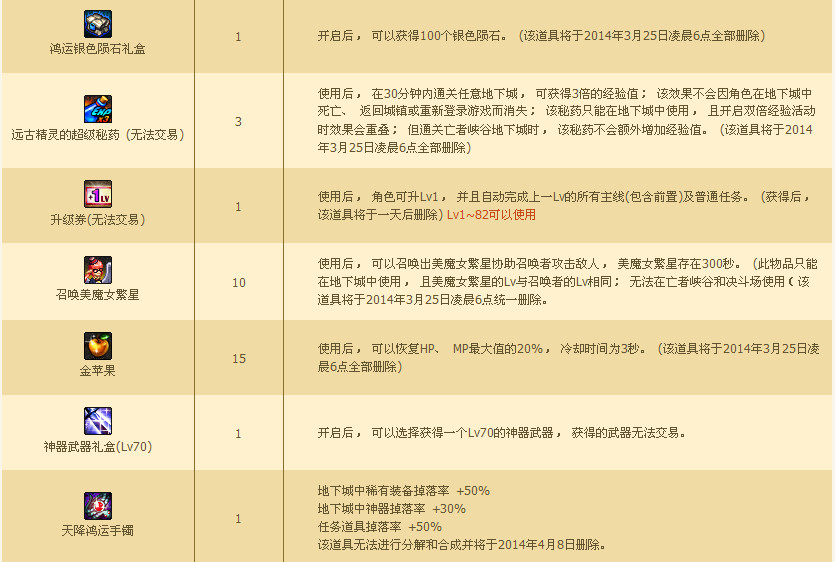Viewport: 835px width, 562px height.
Task: Click the item name 鸿运银色陨石礼盒
Action: pyautogui.click(x=97, y=48)
